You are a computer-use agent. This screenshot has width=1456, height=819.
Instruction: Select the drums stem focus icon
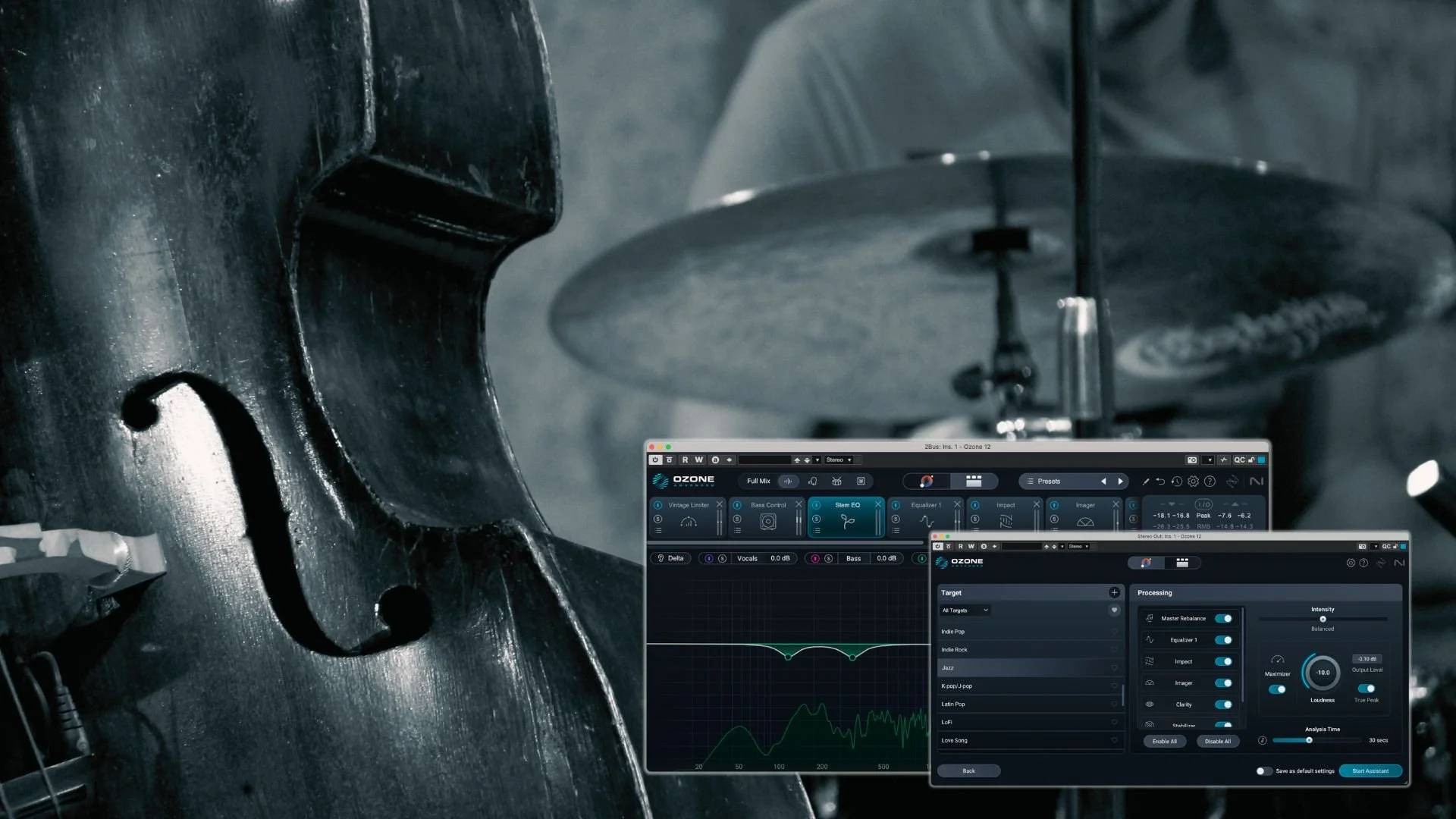tap(836, 482)
